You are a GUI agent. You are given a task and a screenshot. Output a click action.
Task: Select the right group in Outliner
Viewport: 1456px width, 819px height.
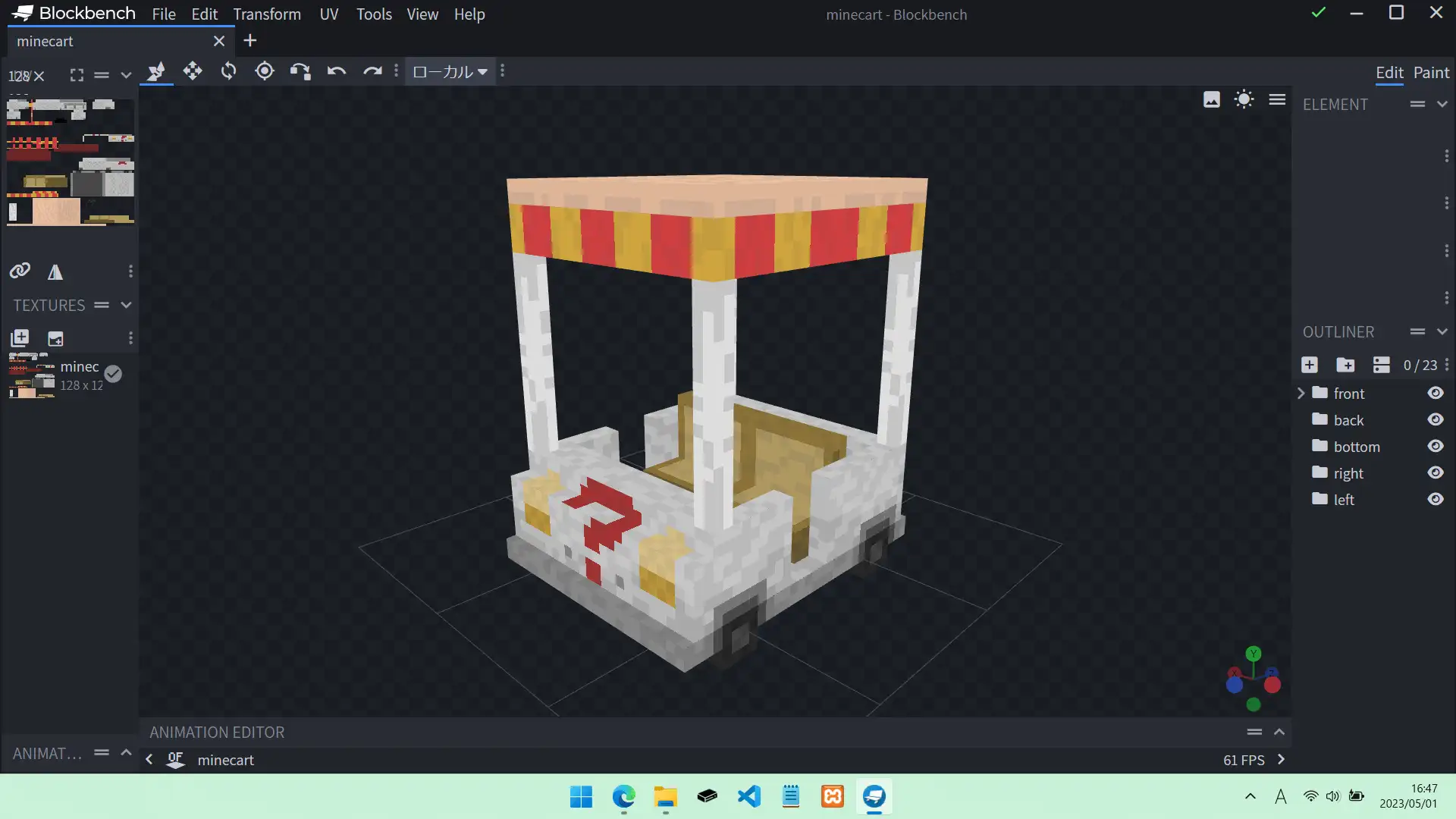[x=1348, y=473]
